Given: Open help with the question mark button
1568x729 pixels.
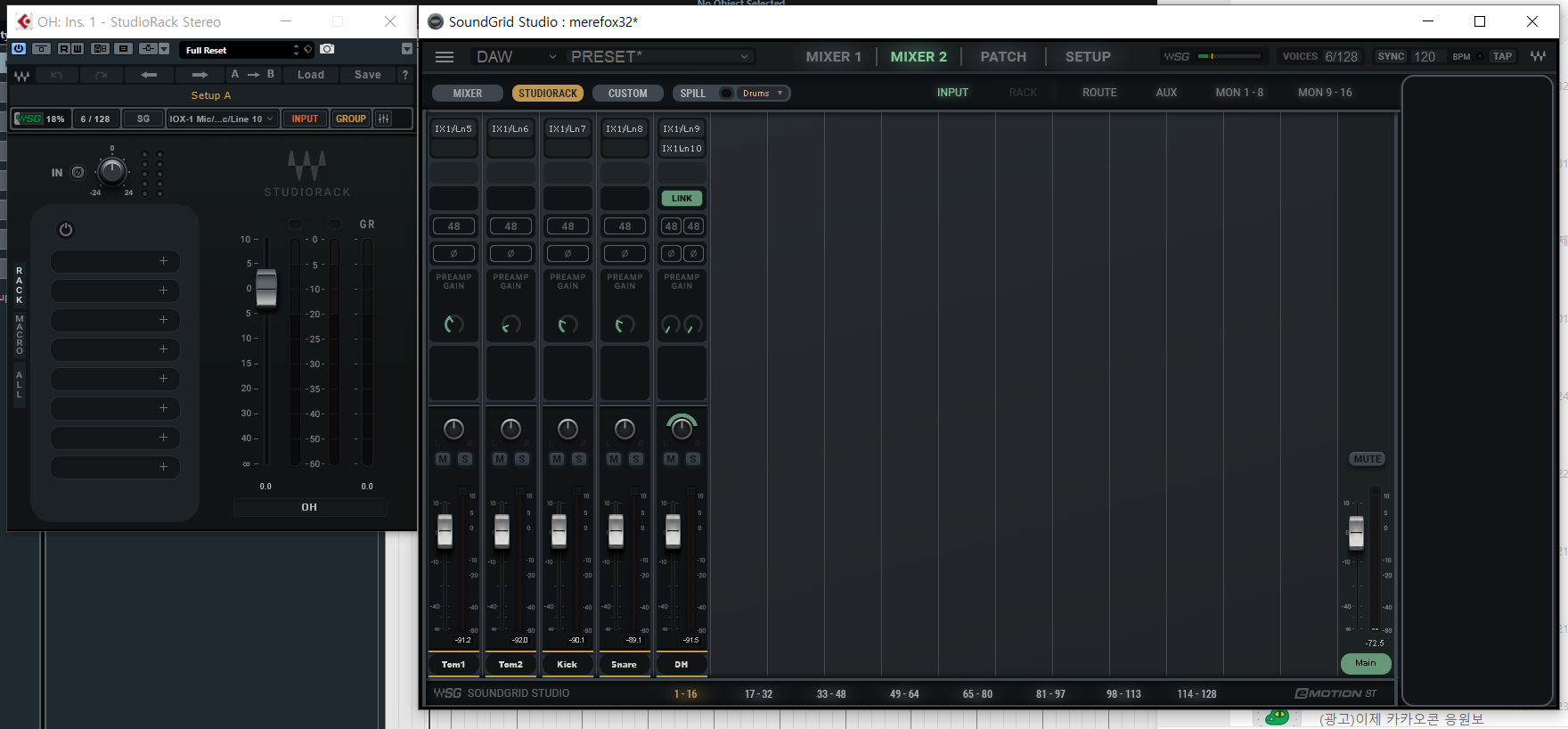Looking at the screenshot, I should pyautogui.click(x=405, y=75).
